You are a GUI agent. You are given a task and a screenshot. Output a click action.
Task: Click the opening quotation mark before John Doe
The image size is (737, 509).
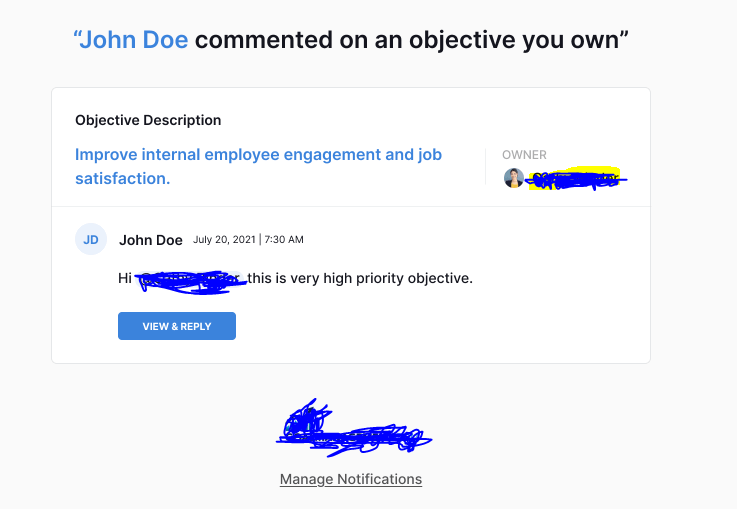[76, 34]
